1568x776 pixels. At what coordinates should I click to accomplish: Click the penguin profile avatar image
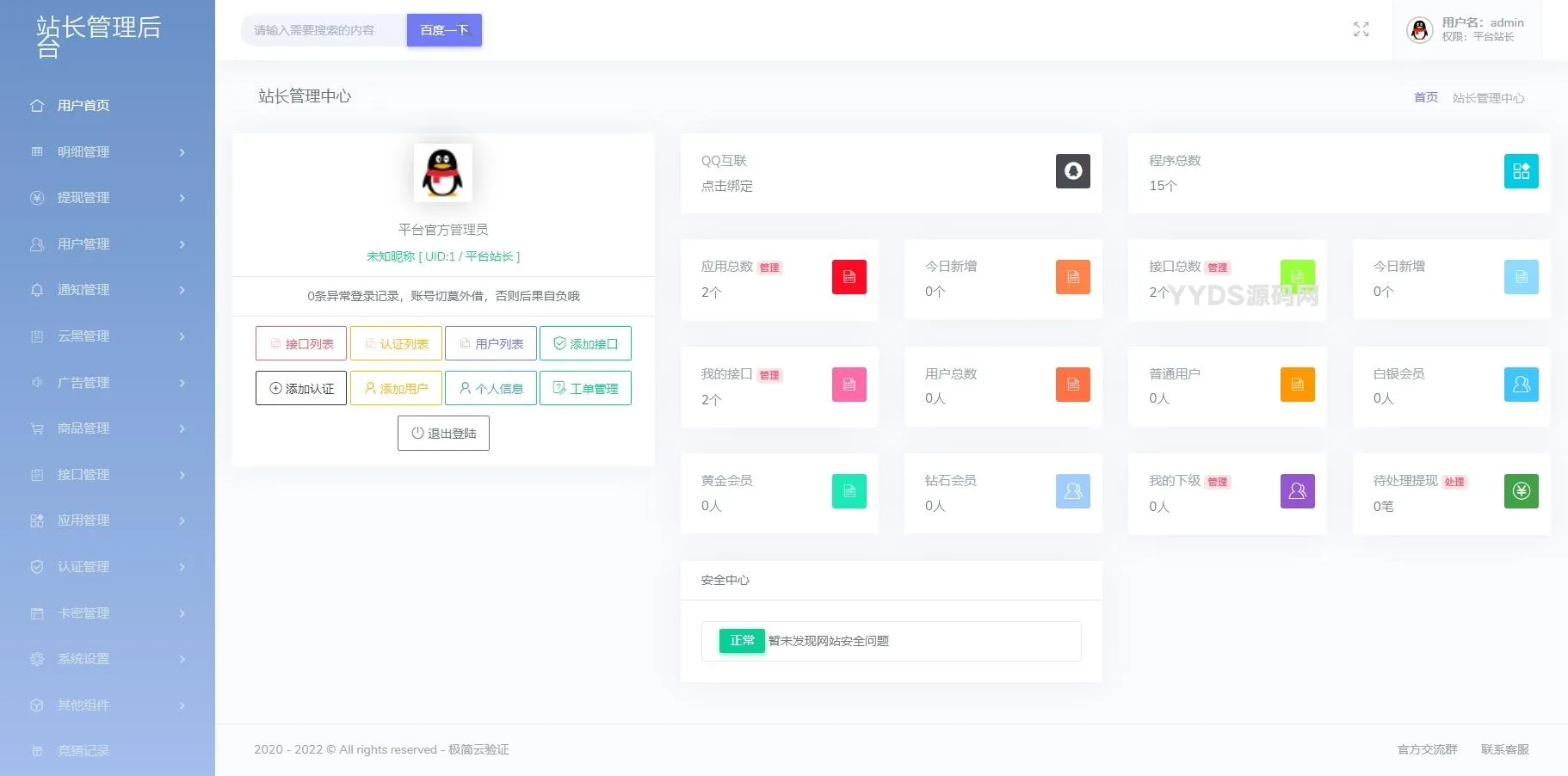(x=443, y=173)
